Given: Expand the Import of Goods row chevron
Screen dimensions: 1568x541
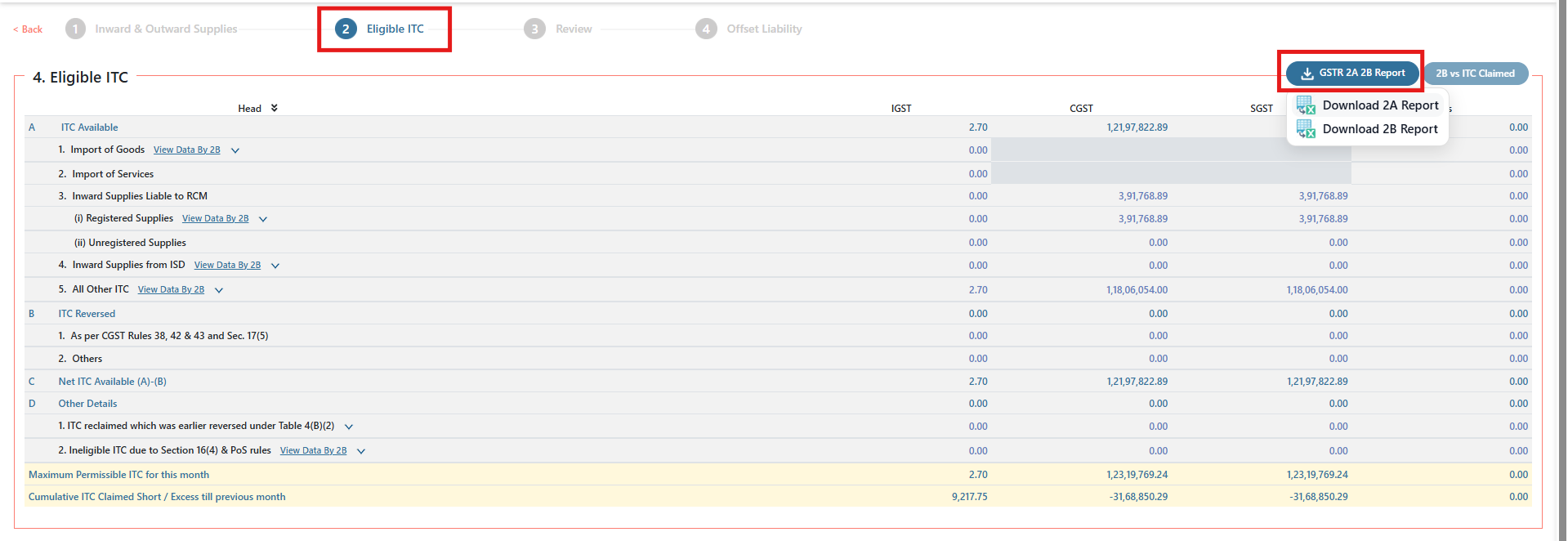Looking at the screenshot, I should point(235,150).
